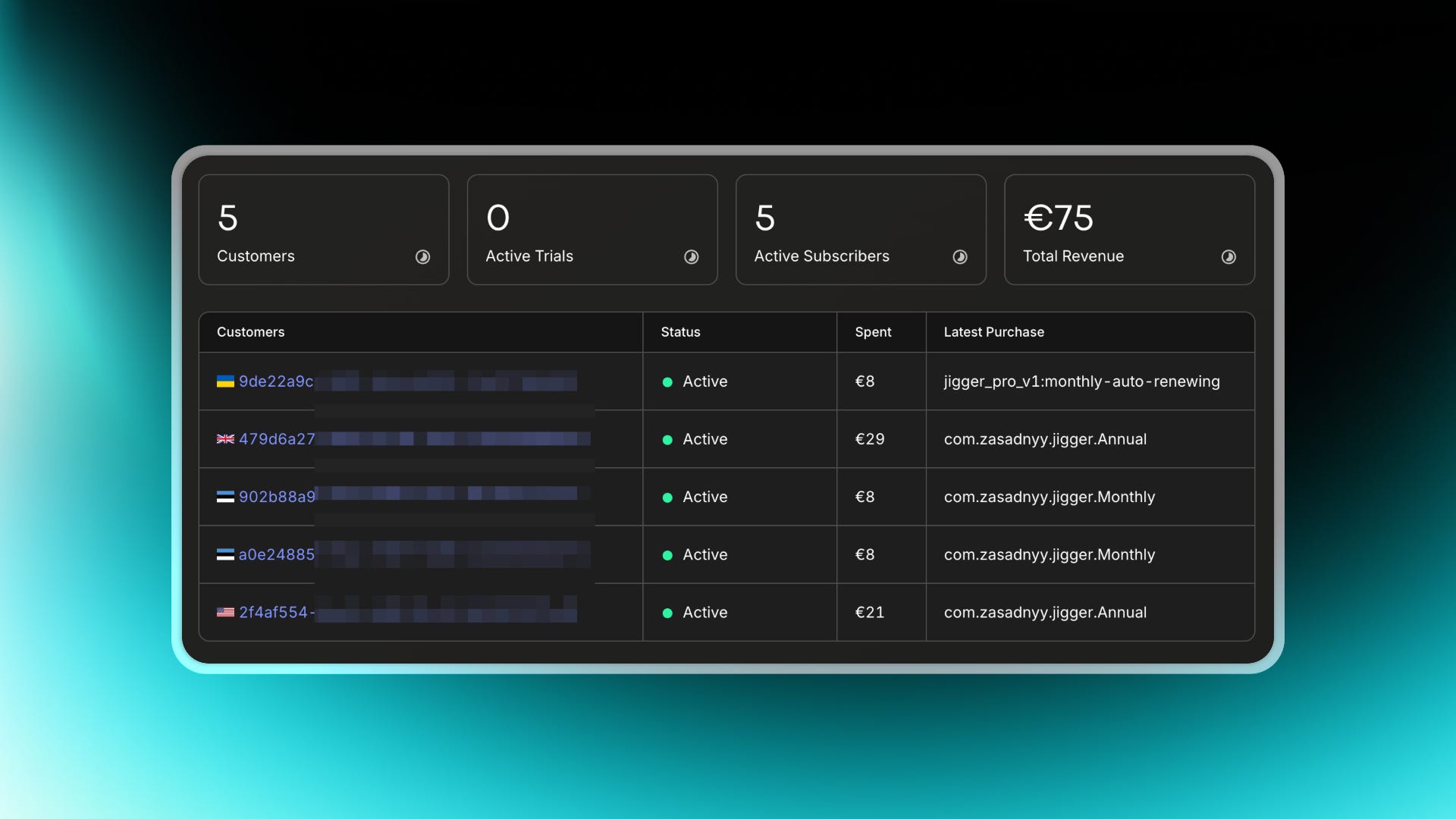Click the Ukraine flag icon next to 9de22a9c
Image resolution: width=1456 pixels, height=819 pixels.
point(225,381)
